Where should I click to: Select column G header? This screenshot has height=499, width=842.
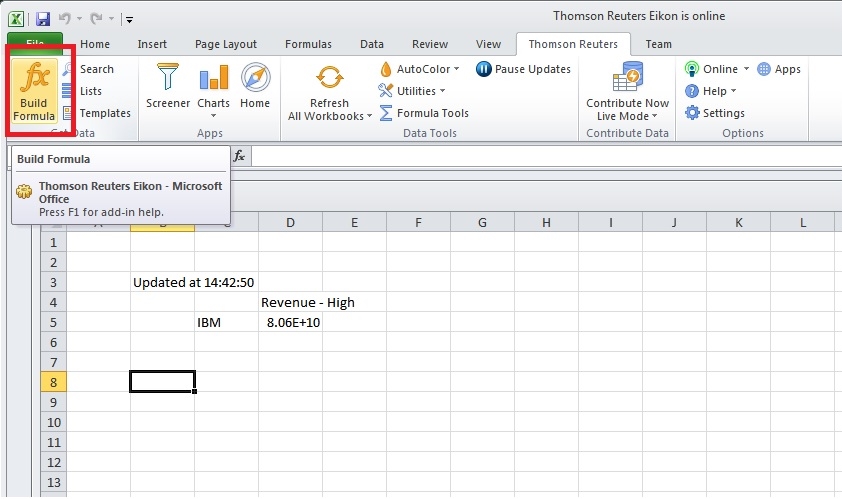tap(482, 222)
